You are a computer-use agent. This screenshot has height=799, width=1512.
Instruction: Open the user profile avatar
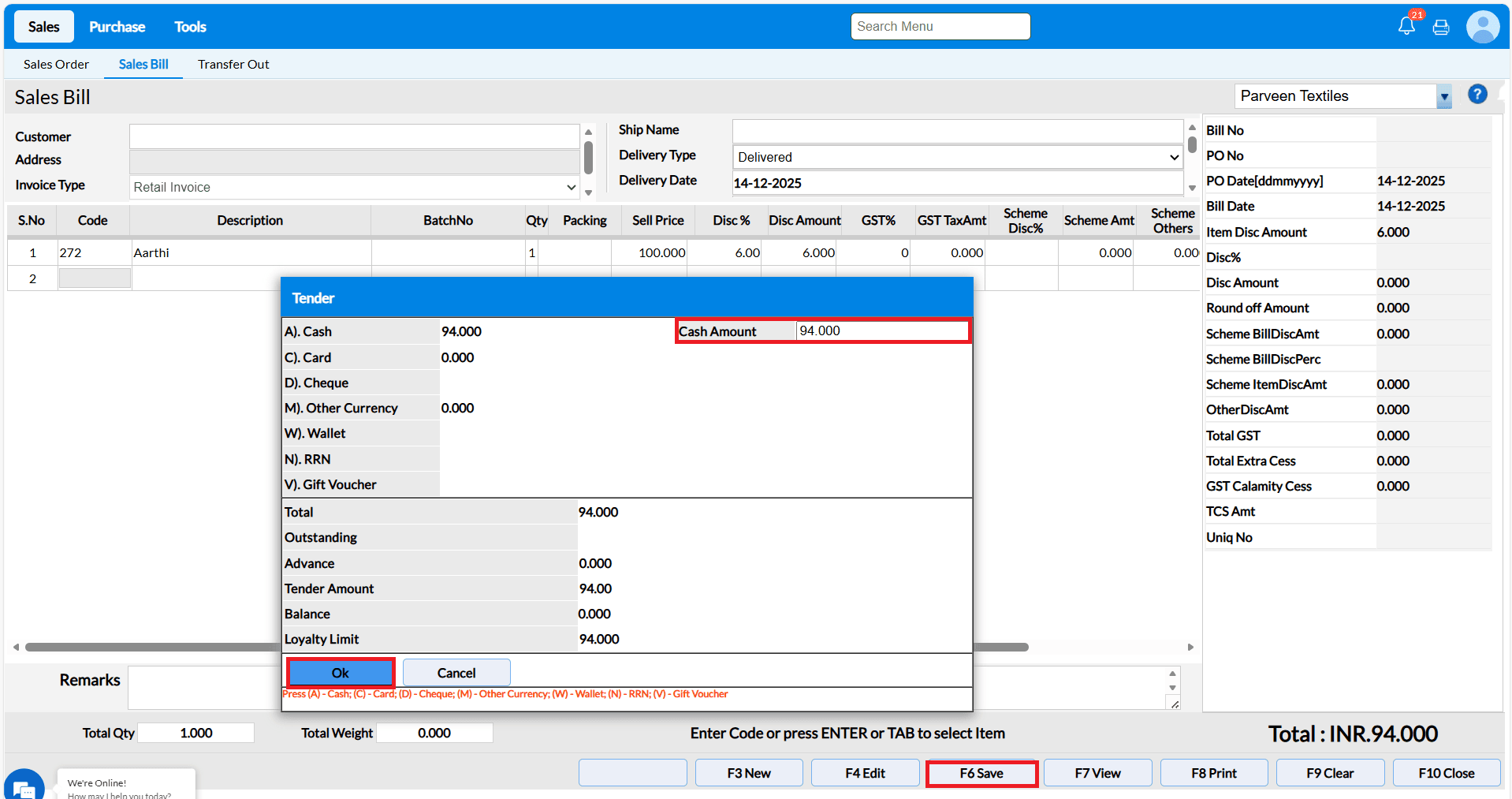[x=1482, y=27]
